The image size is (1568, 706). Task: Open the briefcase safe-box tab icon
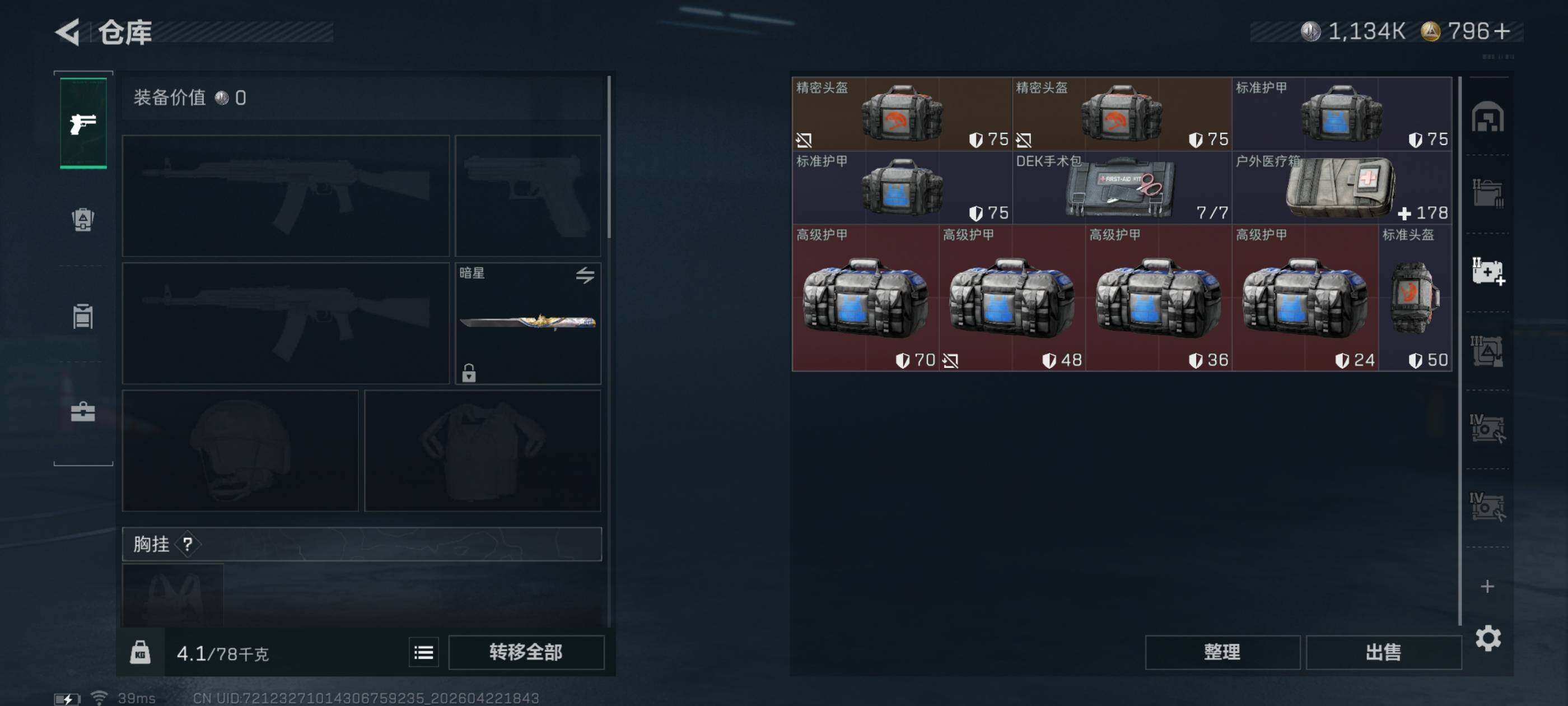(x=83, y=412)
